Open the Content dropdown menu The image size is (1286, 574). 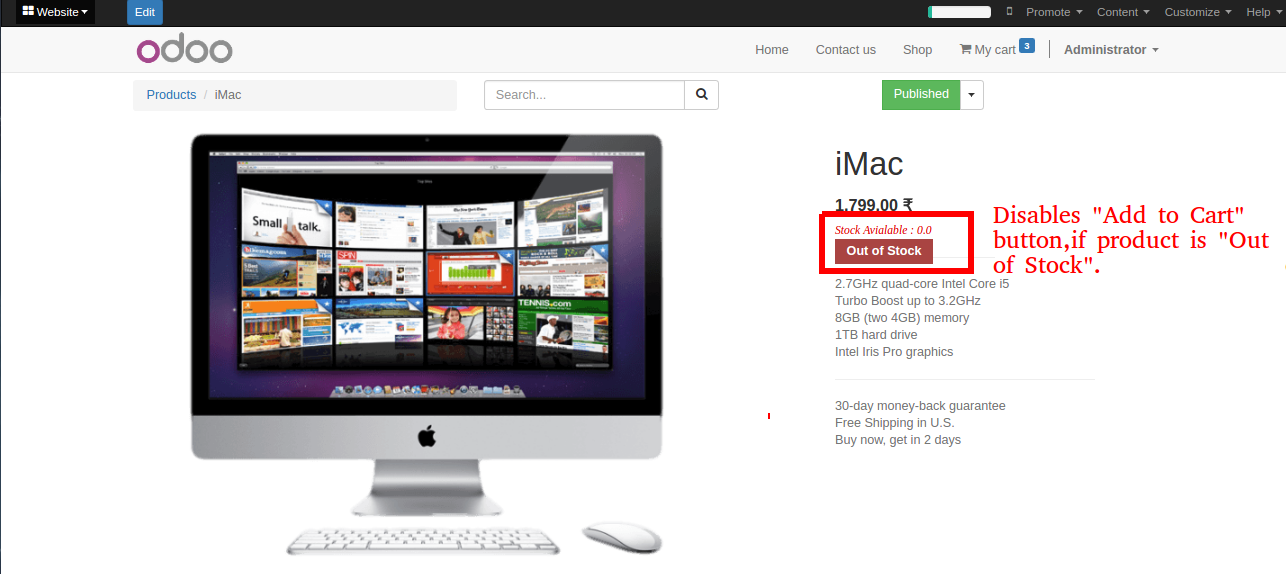pos(1123,12)
